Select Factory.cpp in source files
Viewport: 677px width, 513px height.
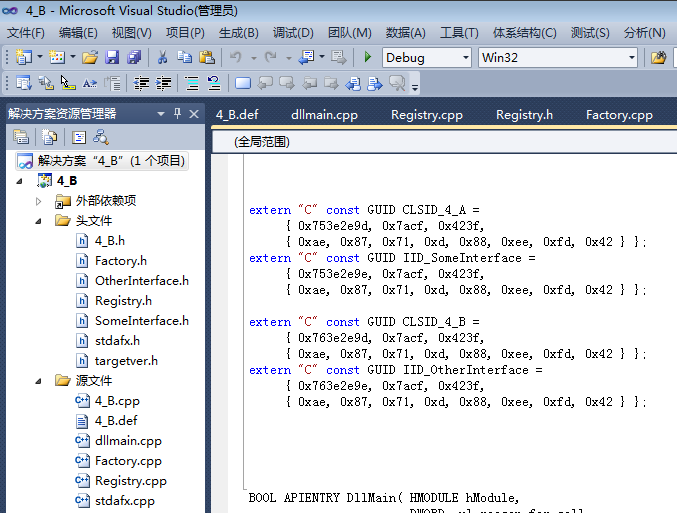point(128,461)
